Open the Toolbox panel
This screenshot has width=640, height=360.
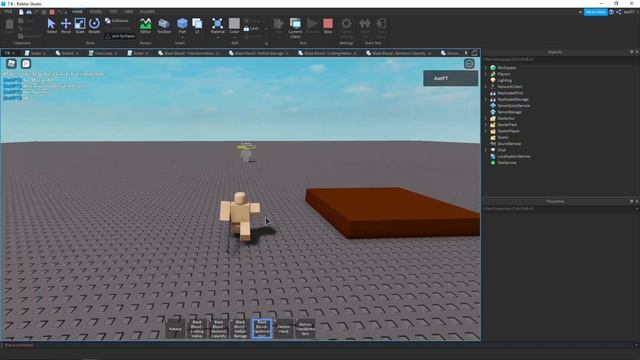tap(164, 26)
